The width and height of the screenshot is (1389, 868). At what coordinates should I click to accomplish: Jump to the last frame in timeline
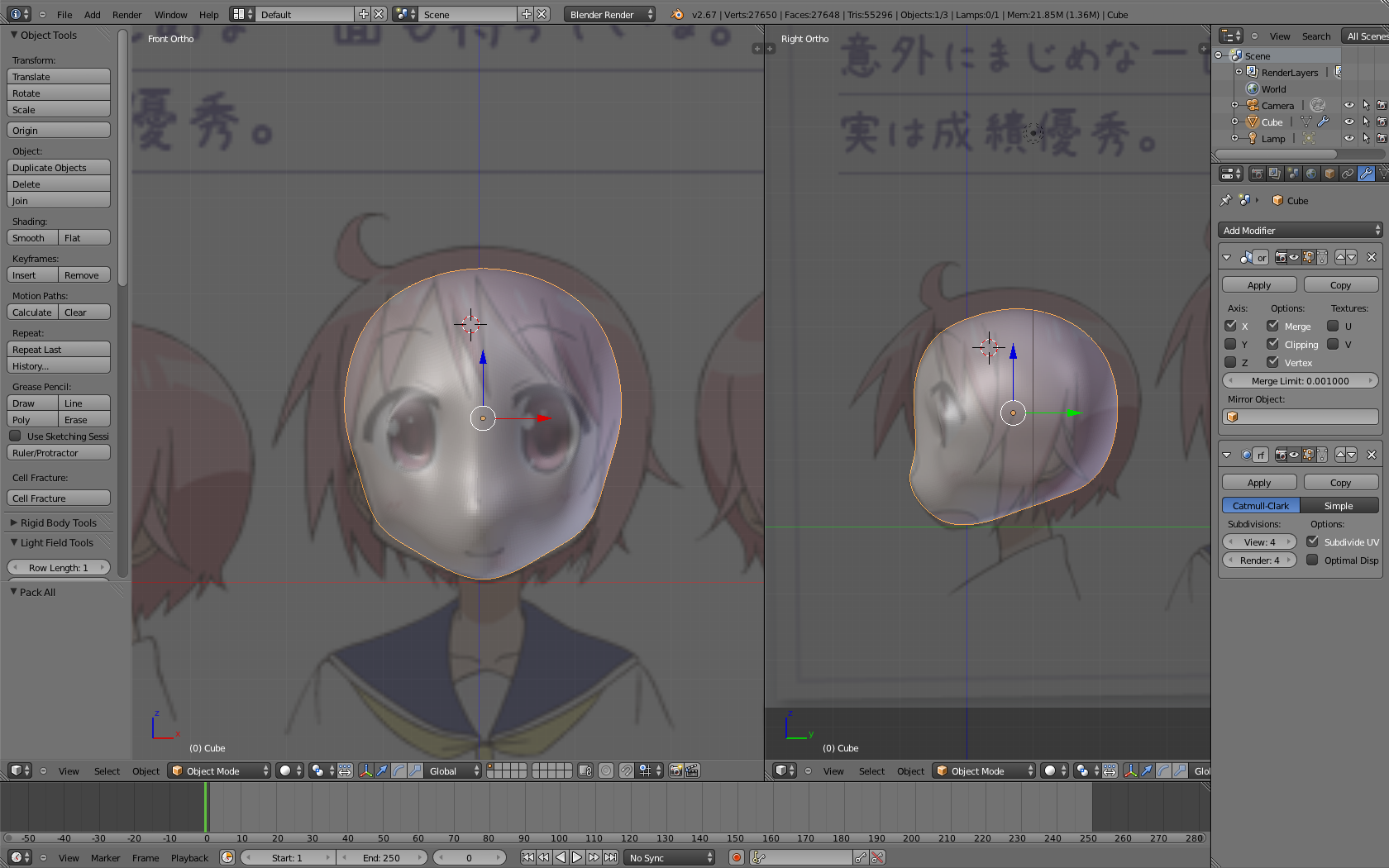[610, 857]
